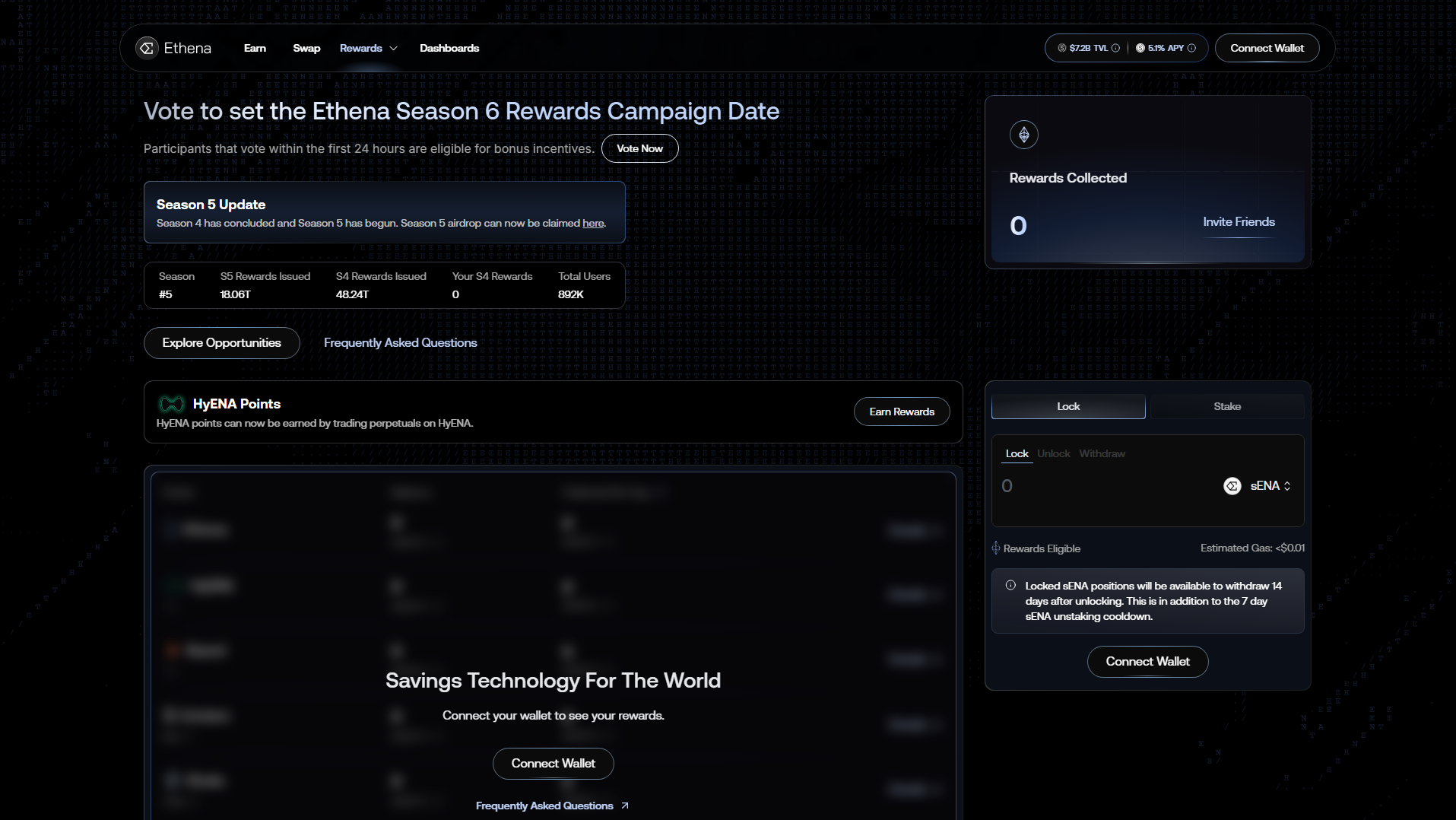Click Explore Opportunities button
The image size is (1456, 820).
click(222, 343)
